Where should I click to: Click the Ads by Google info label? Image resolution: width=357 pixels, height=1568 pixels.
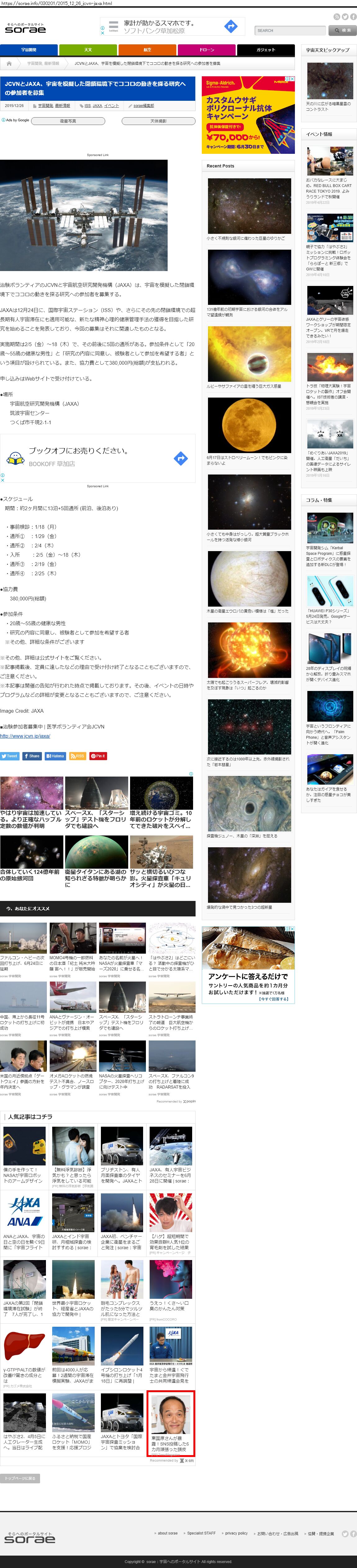(15, 120)
